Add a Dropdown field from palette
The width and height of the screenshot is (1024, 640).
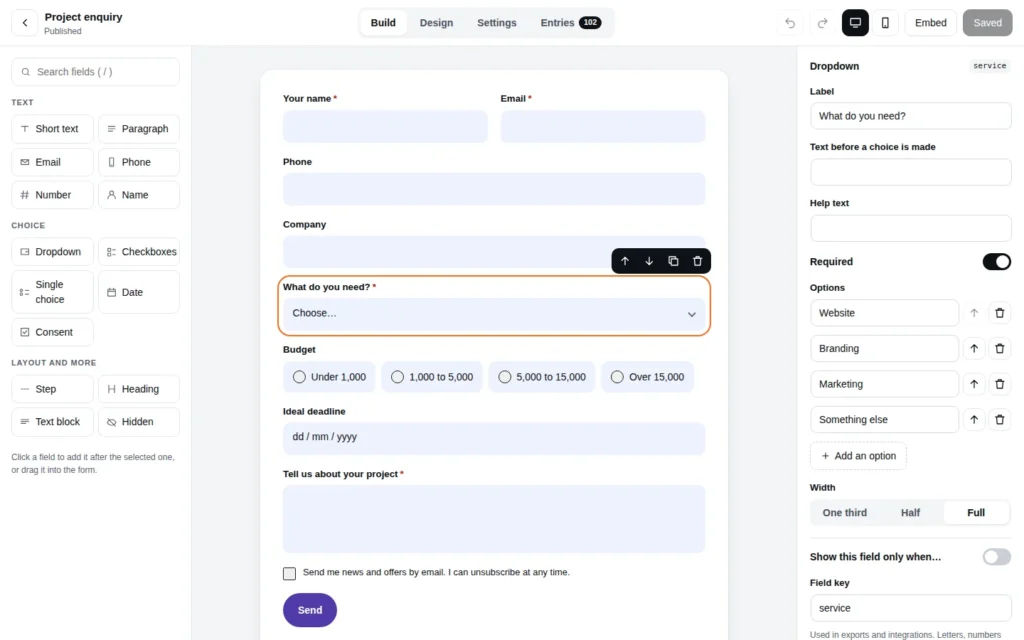tap(52, 251)
